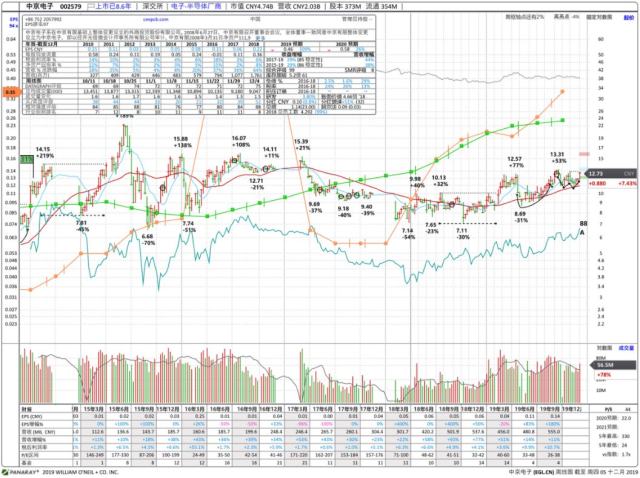Click the orange EPS marker on left axis

tap(8, 91)
